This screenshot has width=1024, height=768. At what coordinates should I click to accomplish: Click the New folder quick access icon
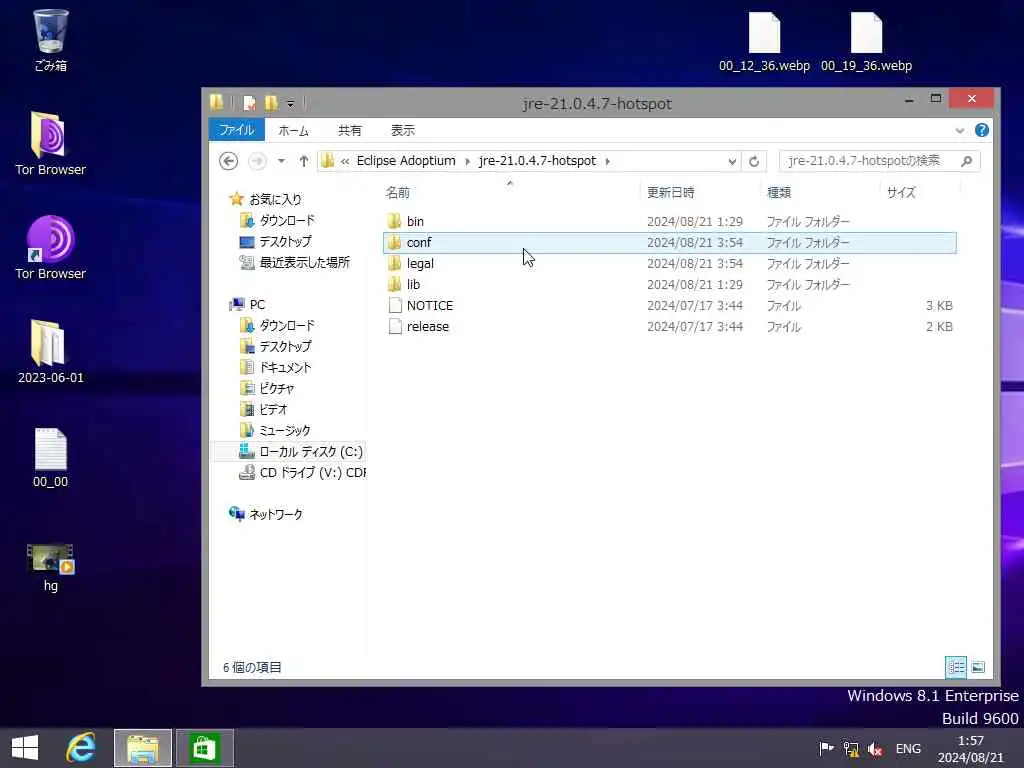[271, 103]
